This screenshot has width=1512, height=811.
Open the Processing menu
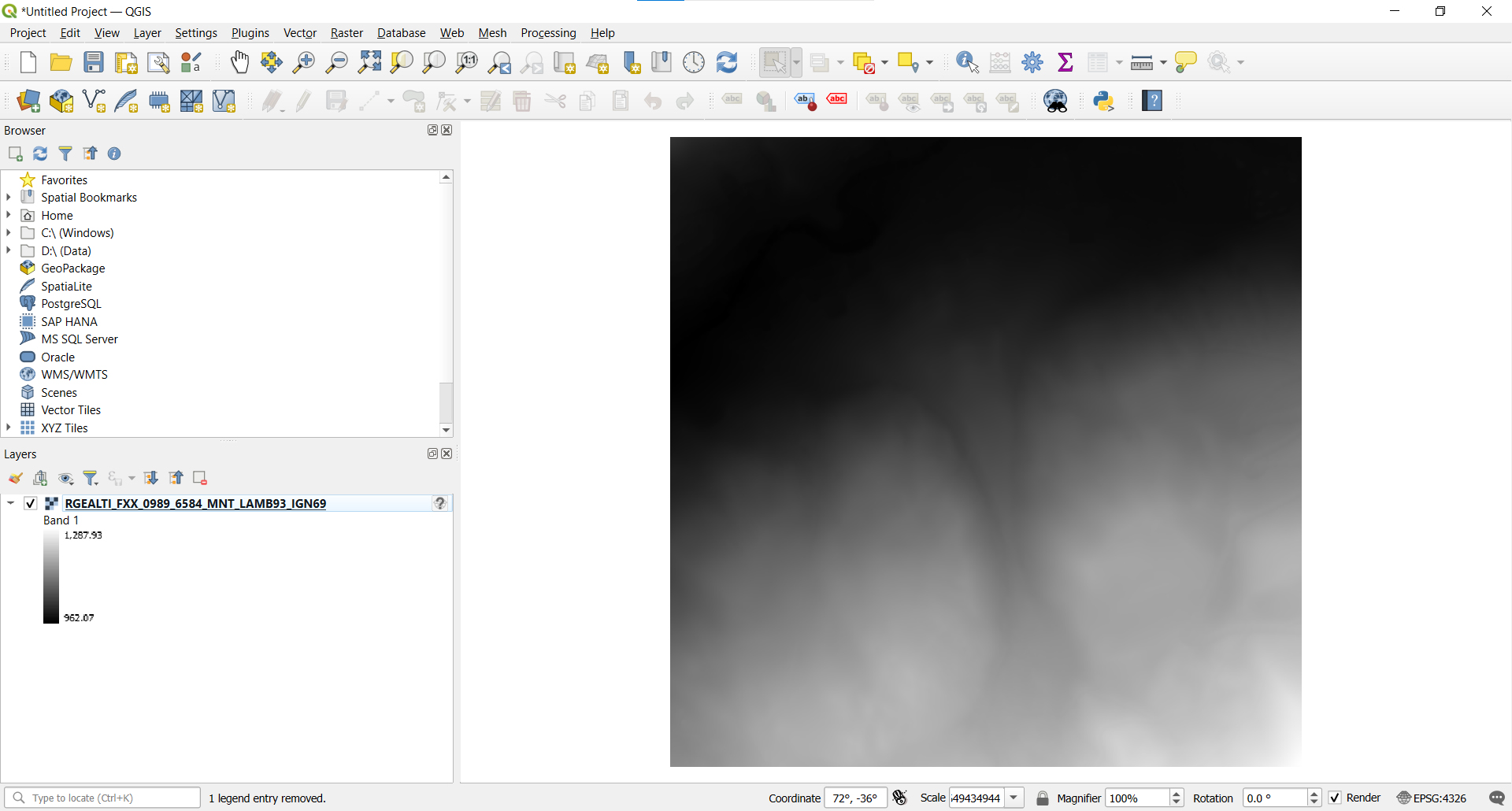tap(548, 33)
